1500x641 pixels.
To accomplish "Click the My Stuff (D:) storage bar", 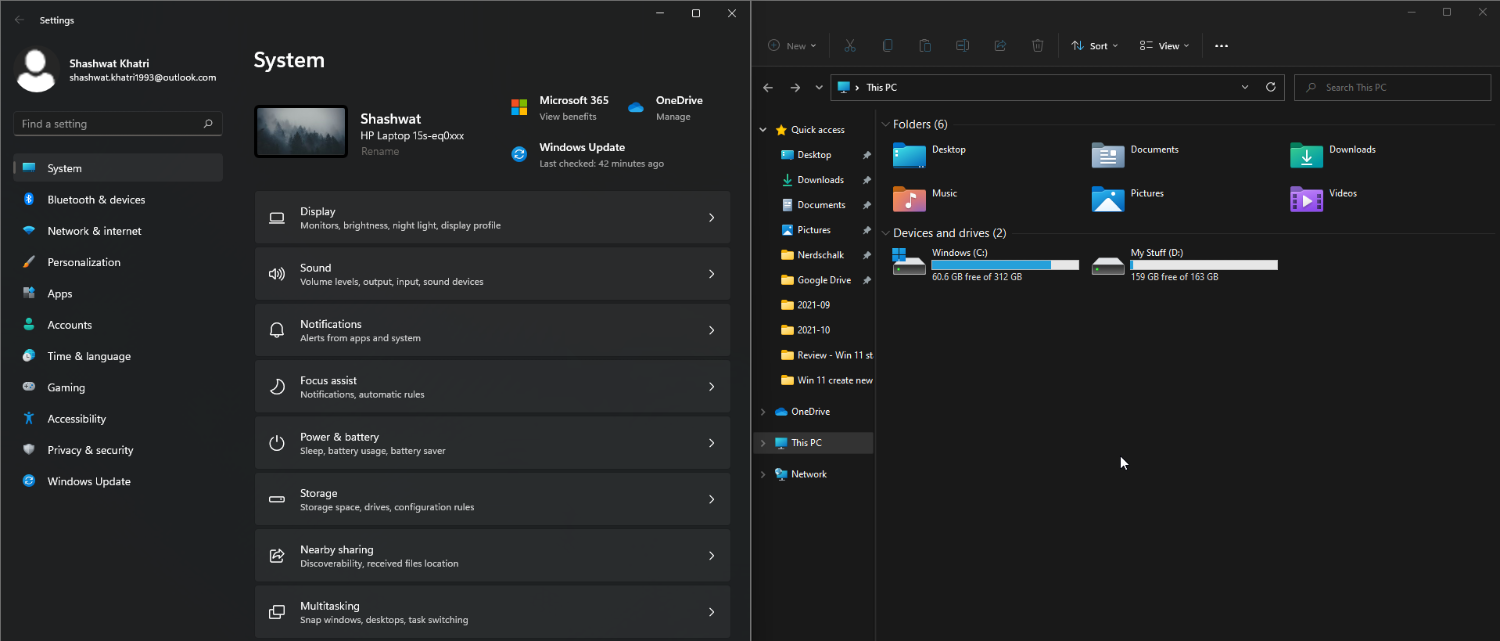I will (x=1203, y=265).
